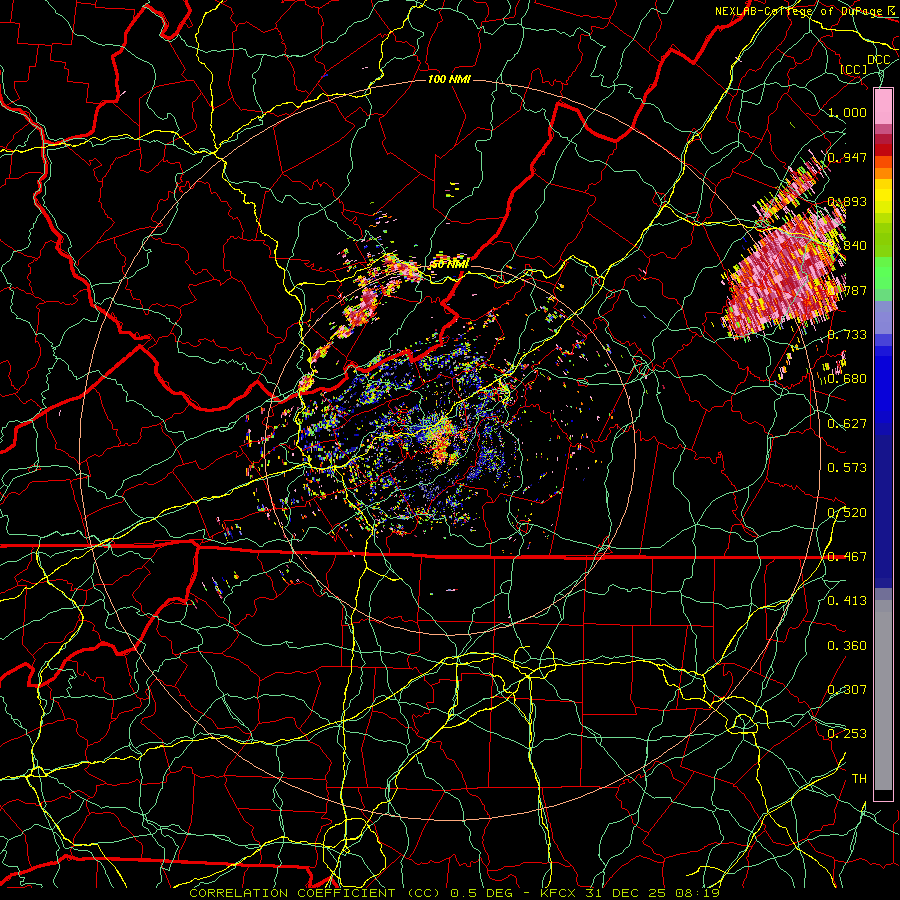Click the CORRELATION COEFFICIENT (CC) caption text
Viewport: 900px width, 900px height.
(315, 893)
